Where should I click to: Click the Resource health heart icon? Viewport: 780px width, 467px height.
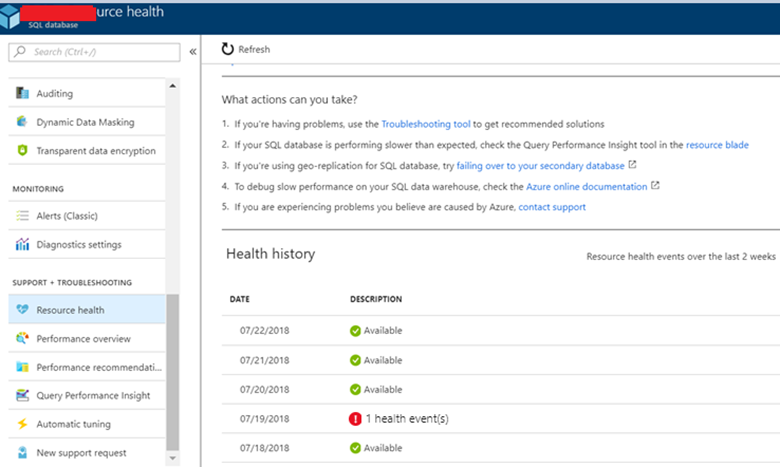(22, 309)
